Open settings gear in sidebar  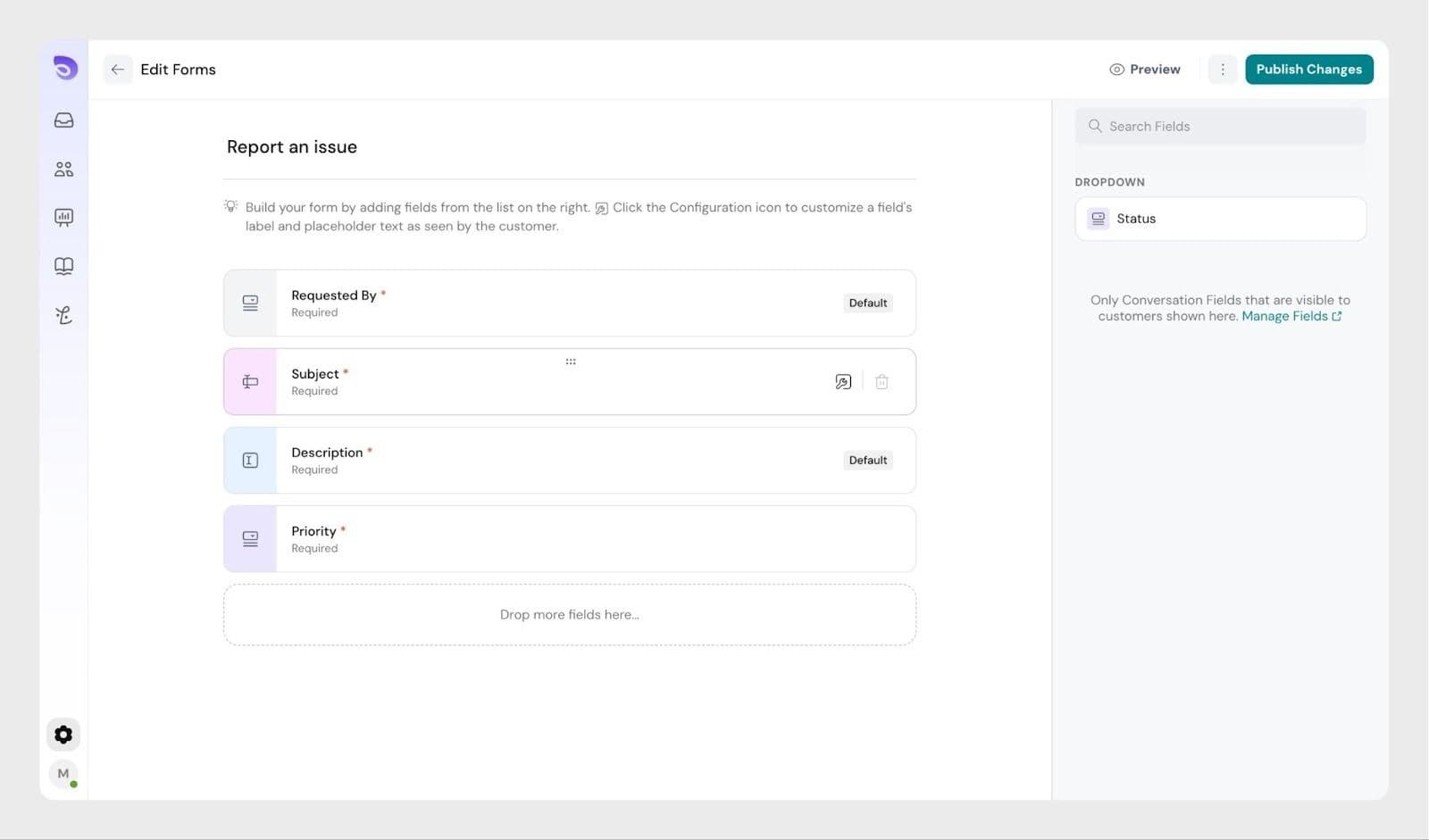tap(63, 735)
